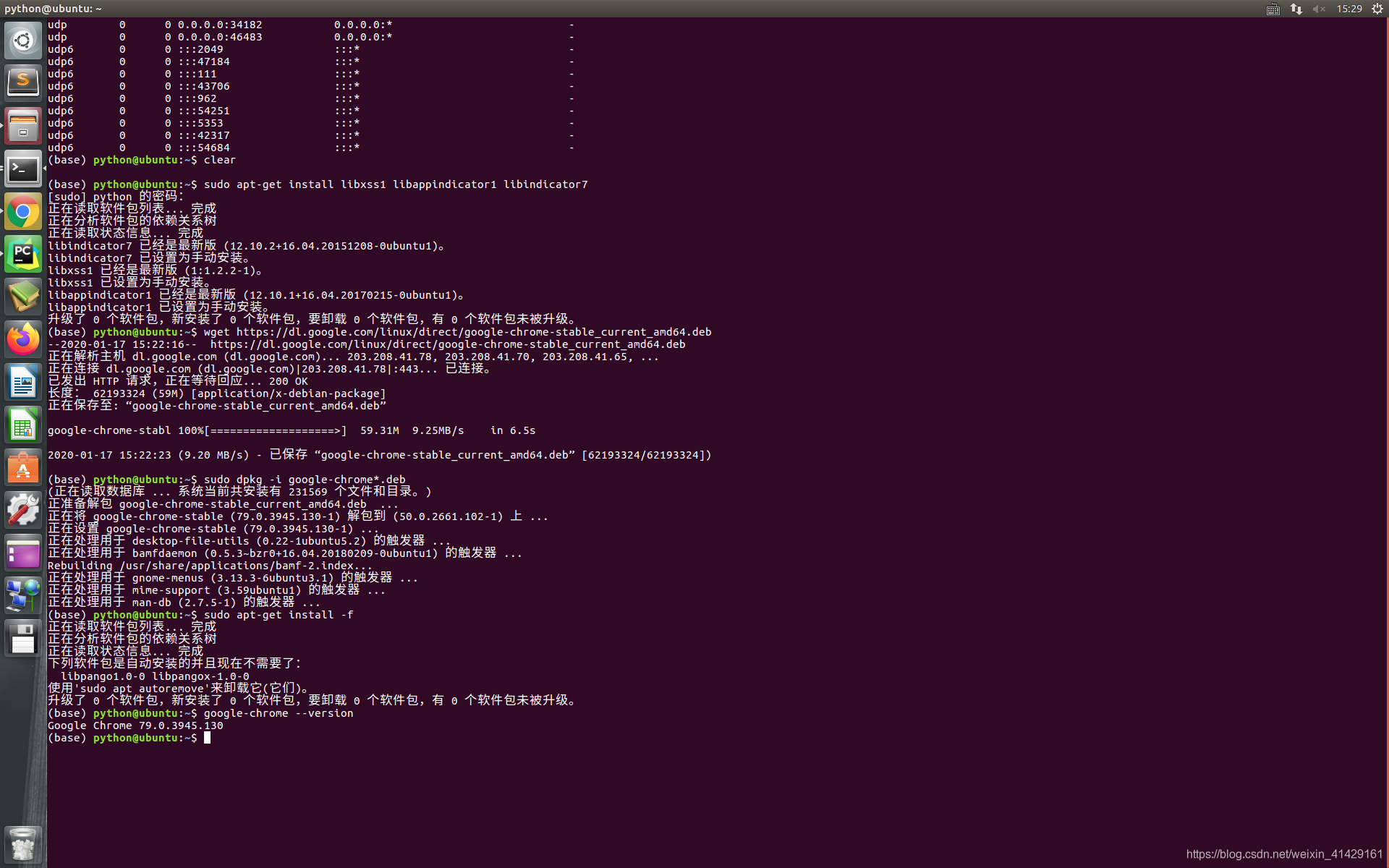Open the green books application icon
1389x868 pixels.
pos(23,297)
